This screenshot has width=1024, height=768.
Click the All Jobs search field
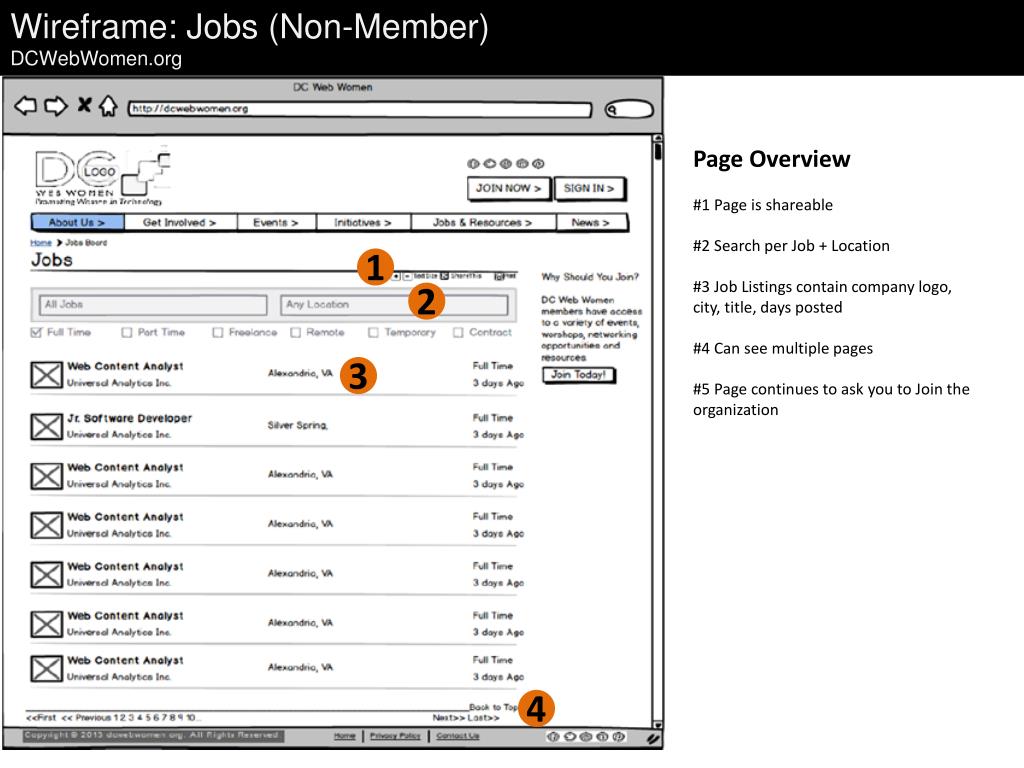click(x=153, y=305)
